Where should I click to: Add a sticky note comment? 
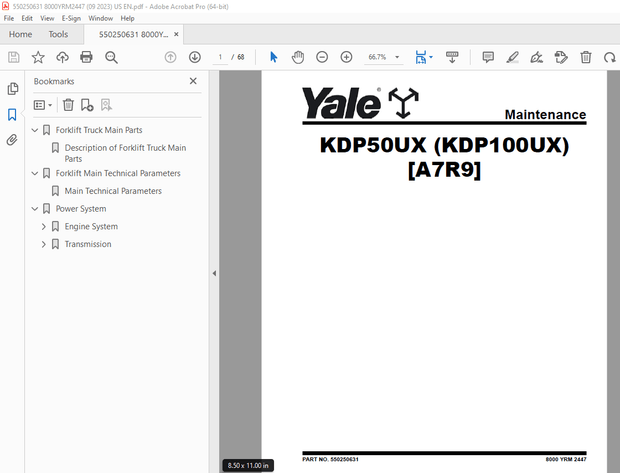pos(488,57)
